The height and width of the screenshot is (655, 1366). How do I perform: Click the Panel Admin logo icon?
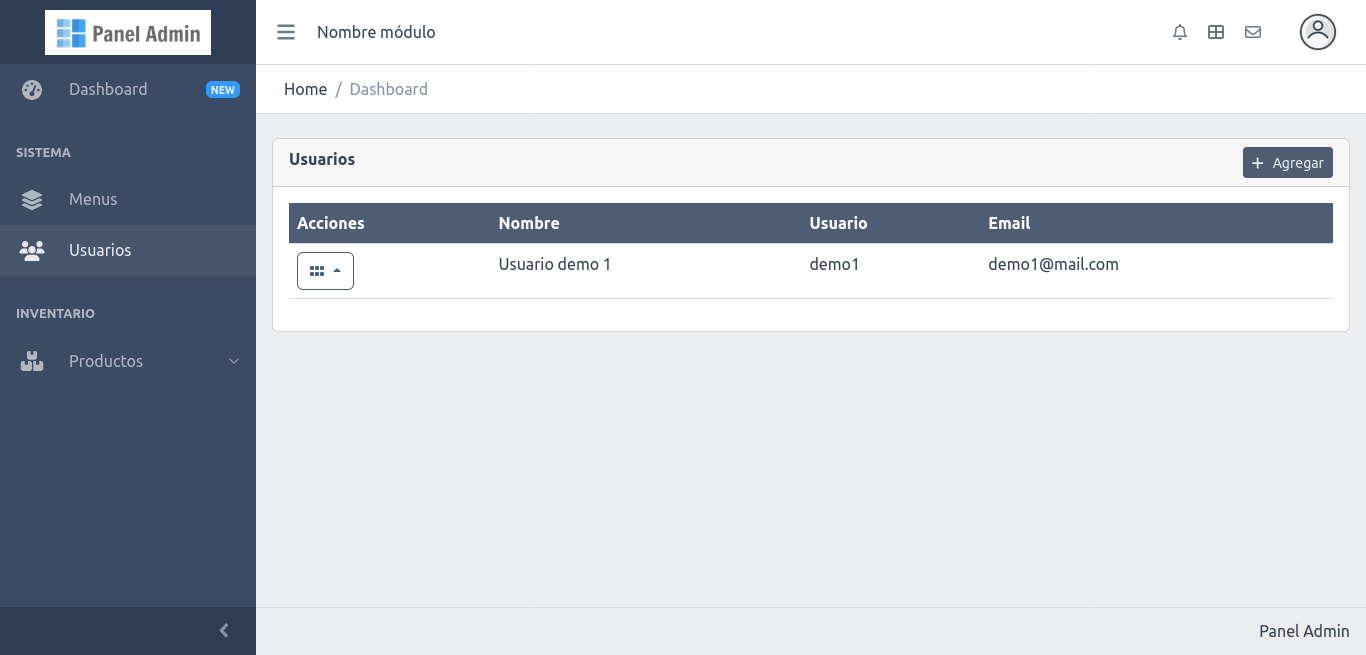coord(70,32)
